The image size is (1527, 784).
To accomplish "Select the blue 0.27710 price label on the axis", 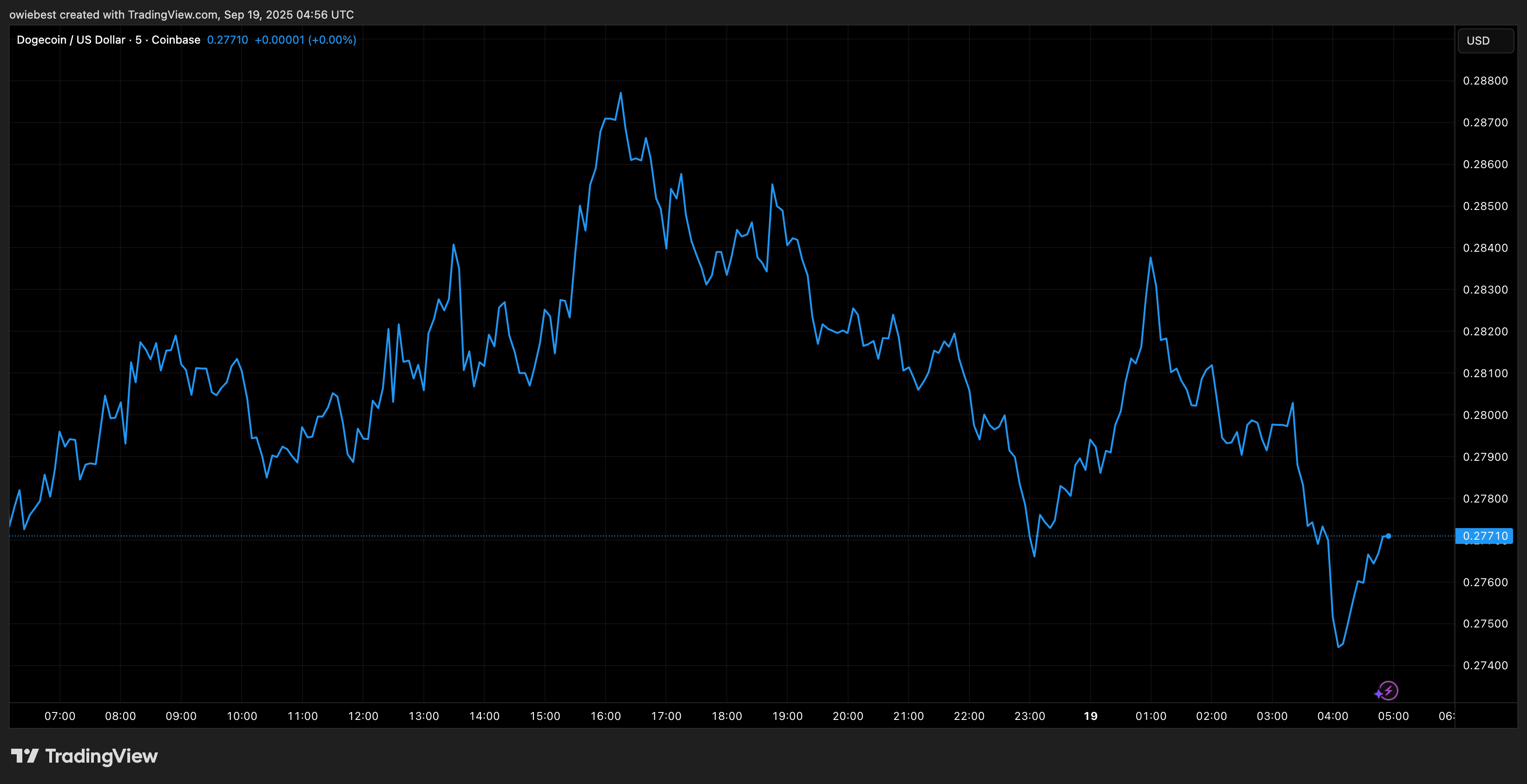I will point(1484,536).
